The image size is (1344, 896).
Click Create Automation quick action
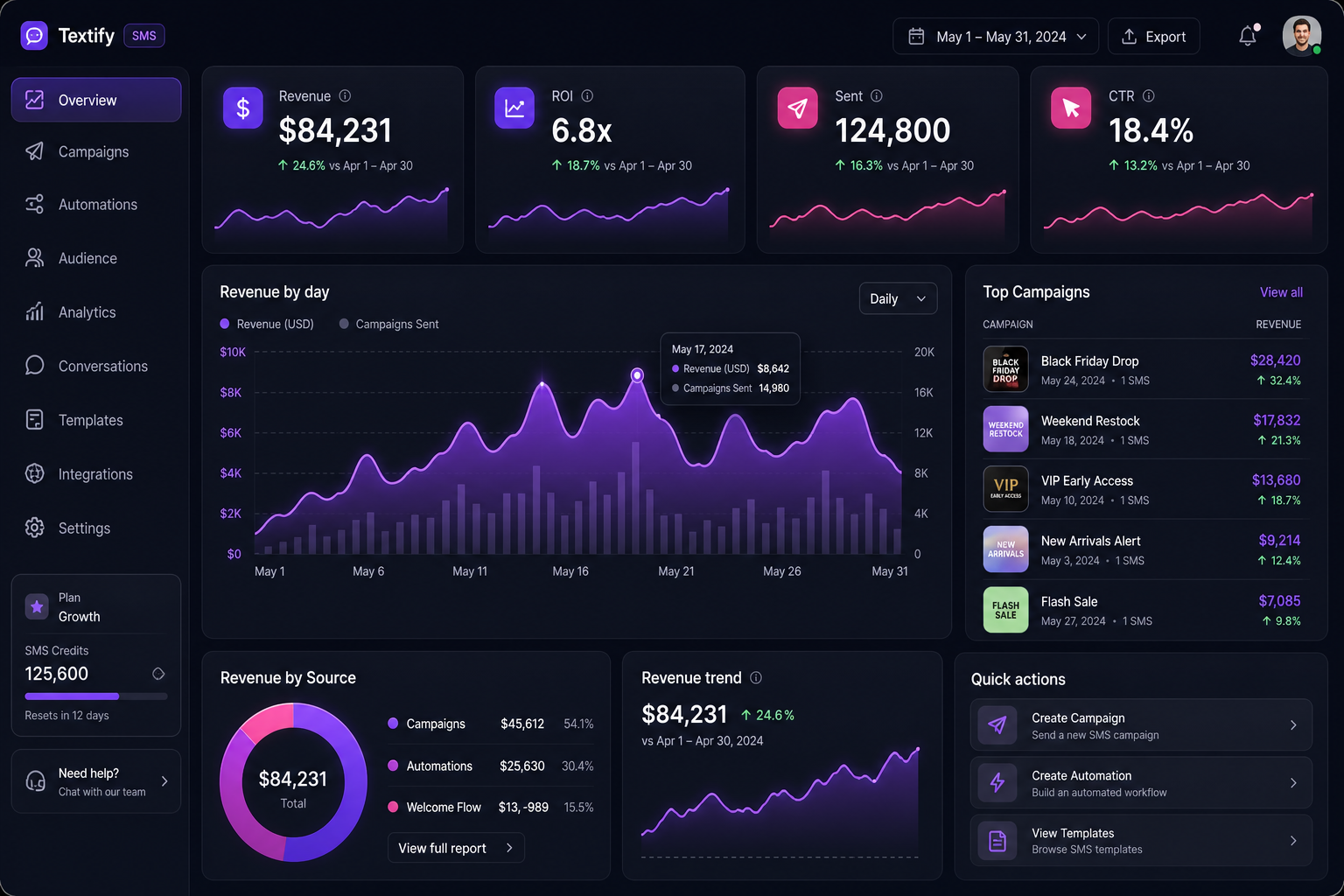1141,782
